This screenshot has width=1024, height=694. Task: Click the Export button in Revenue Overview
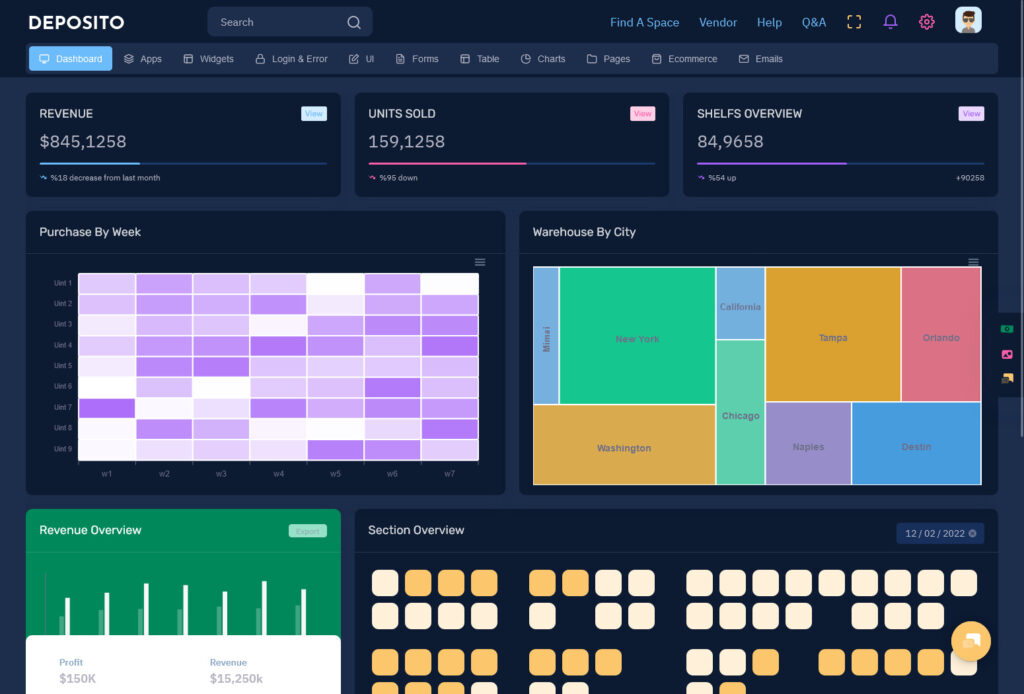[307, 531]
